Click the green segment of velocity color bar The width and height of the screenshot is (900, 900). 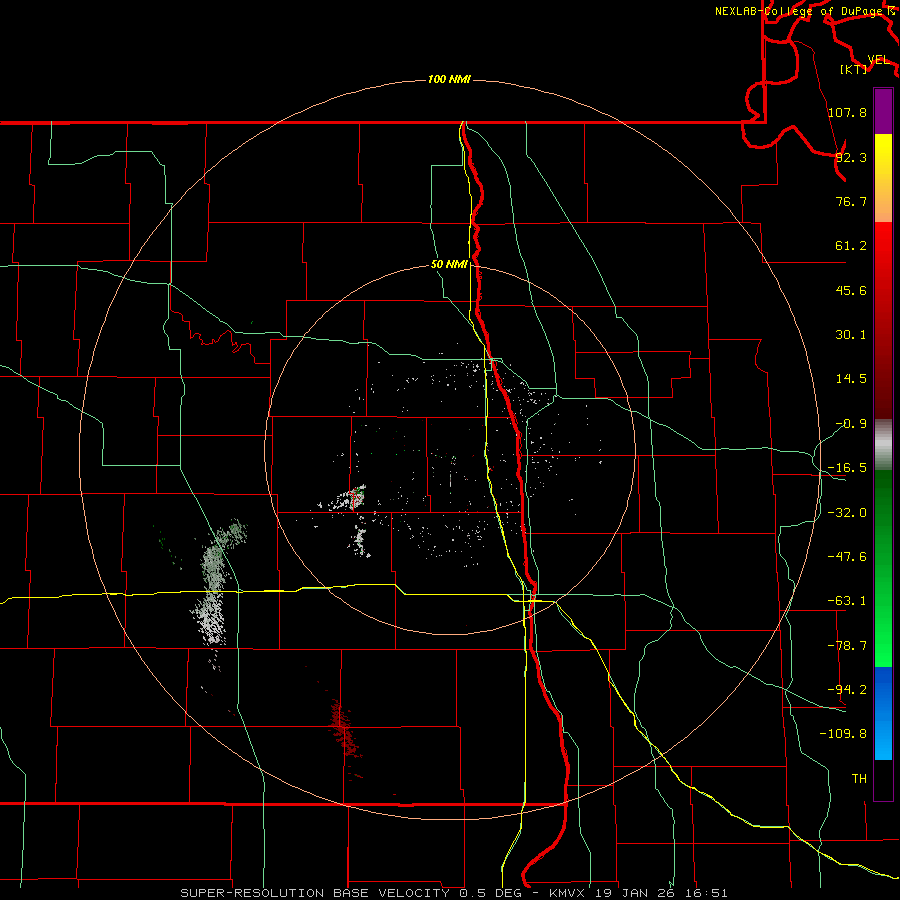883,568
